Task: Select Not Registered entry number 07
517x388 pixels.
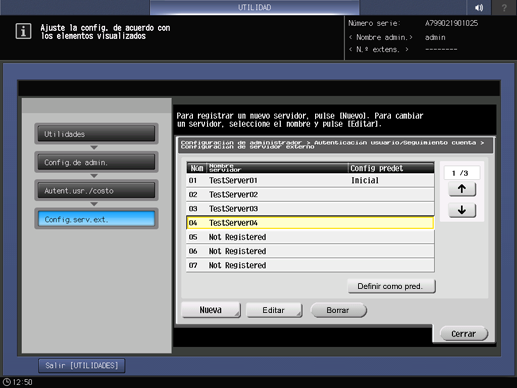Action: tap(310, 265)
